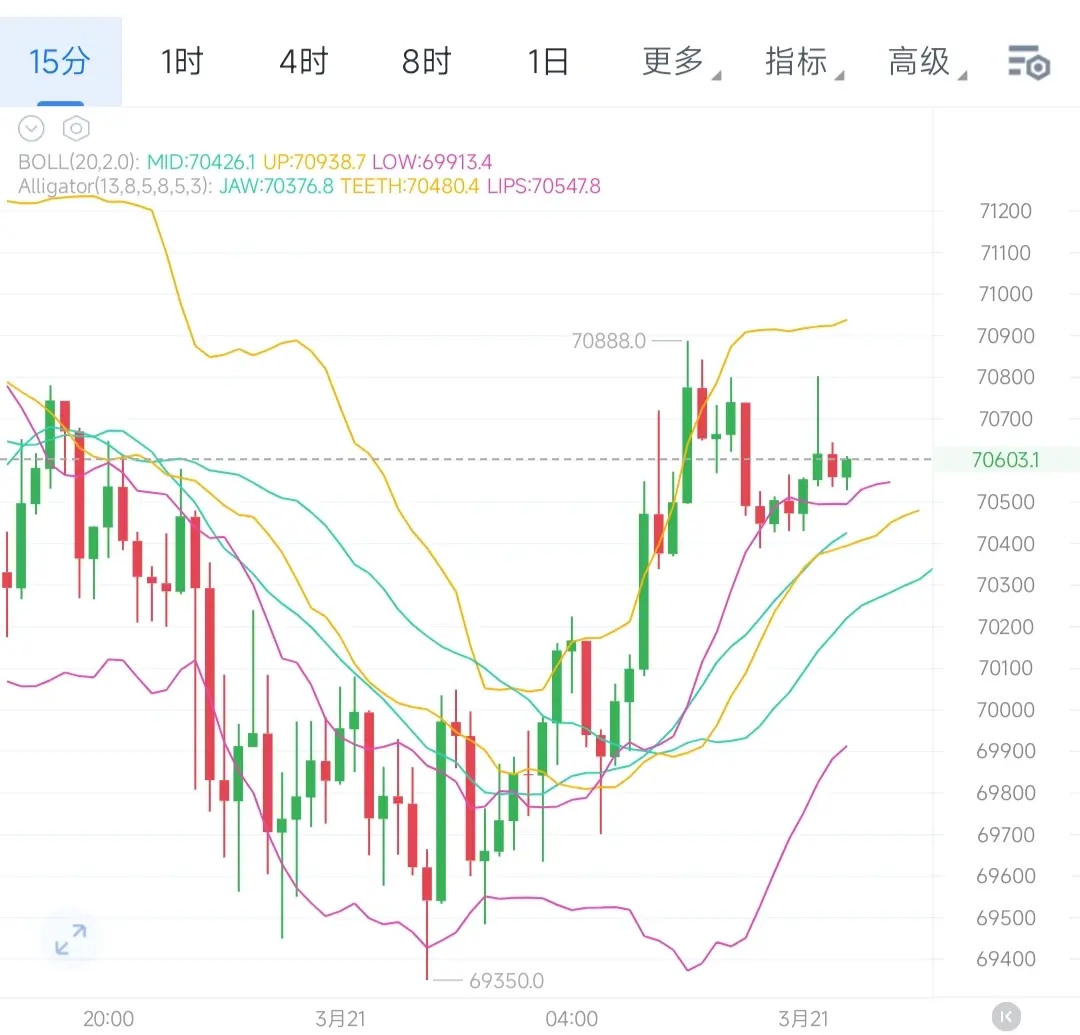Click the 04:00 time axis label
This screenshot has height=1035, width=1080.
[x=572, y=1018]
